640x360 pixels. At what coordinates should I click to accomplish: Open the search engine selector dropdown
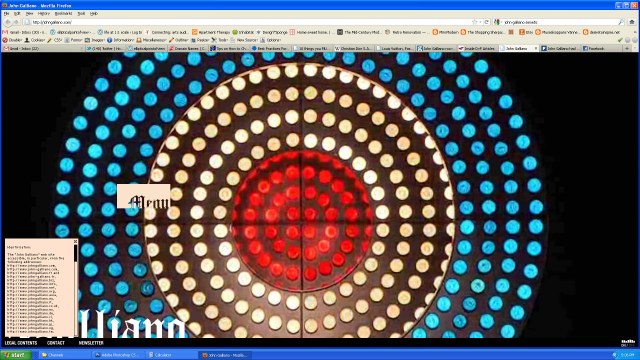click(x=498, y=22)
